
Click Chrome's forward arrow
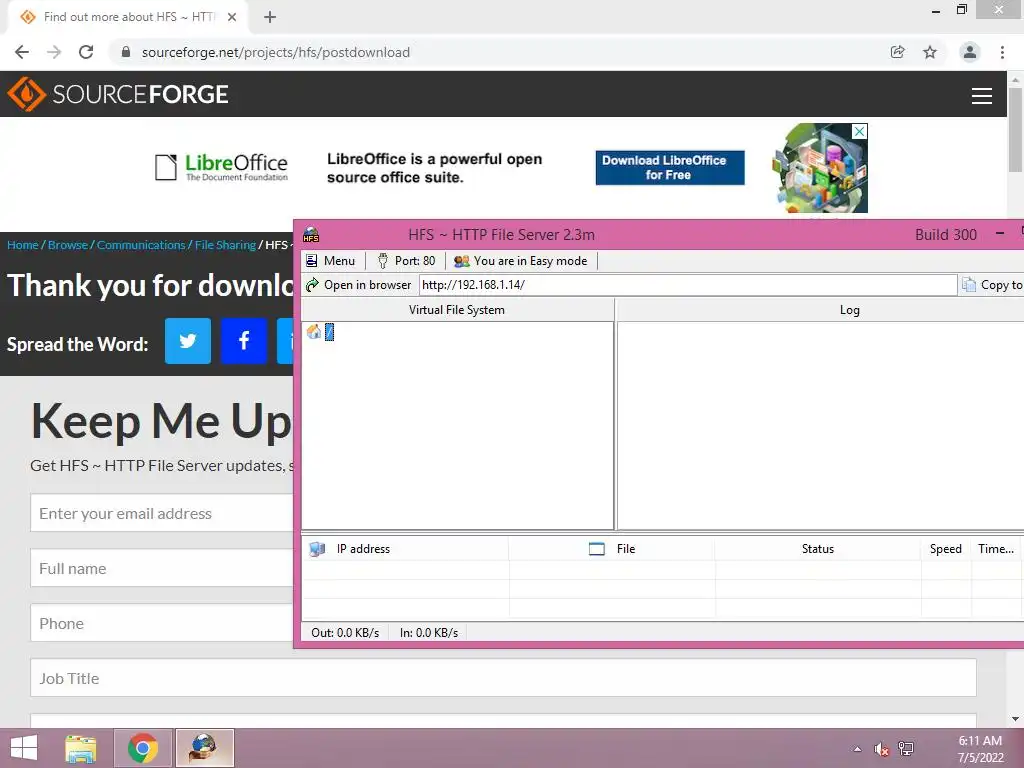(54, 52)
